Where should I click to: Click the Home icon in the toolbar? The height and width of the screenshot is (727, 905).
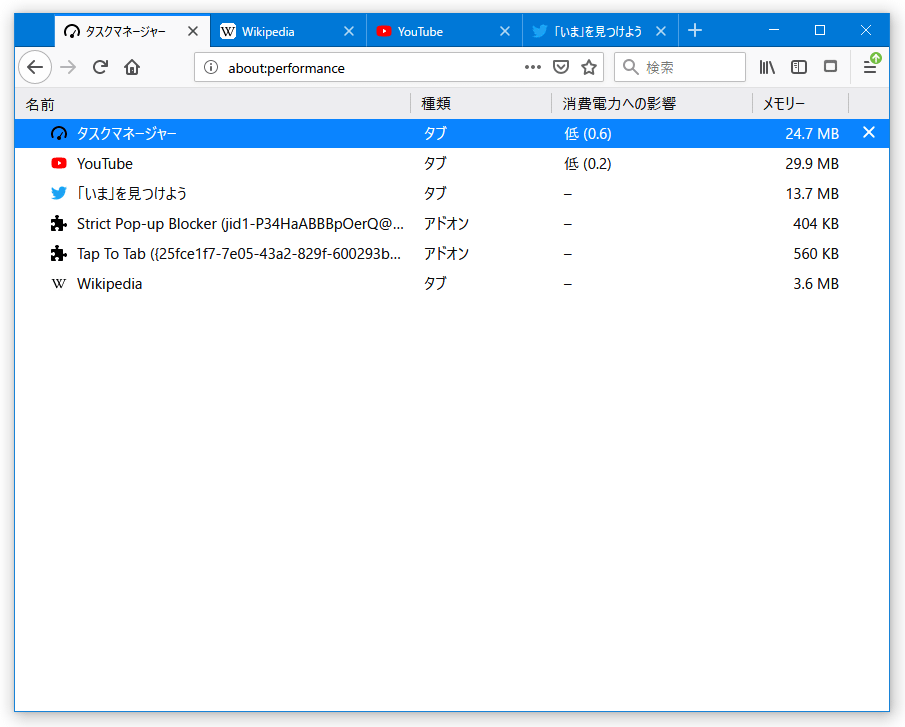coord(134,67)
